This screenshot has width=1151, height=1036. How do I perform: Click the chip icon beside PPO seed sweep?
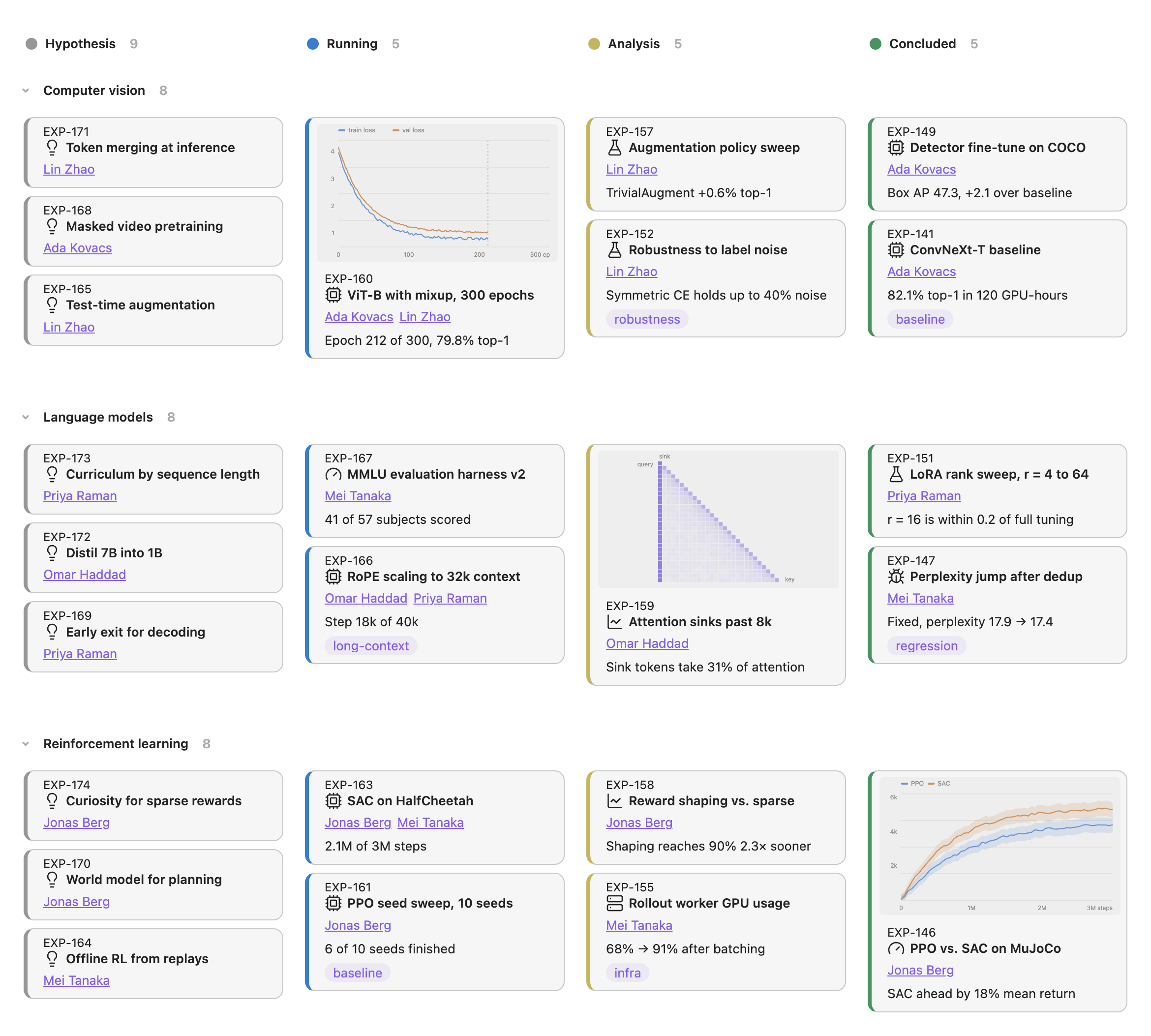coord(333,903)
